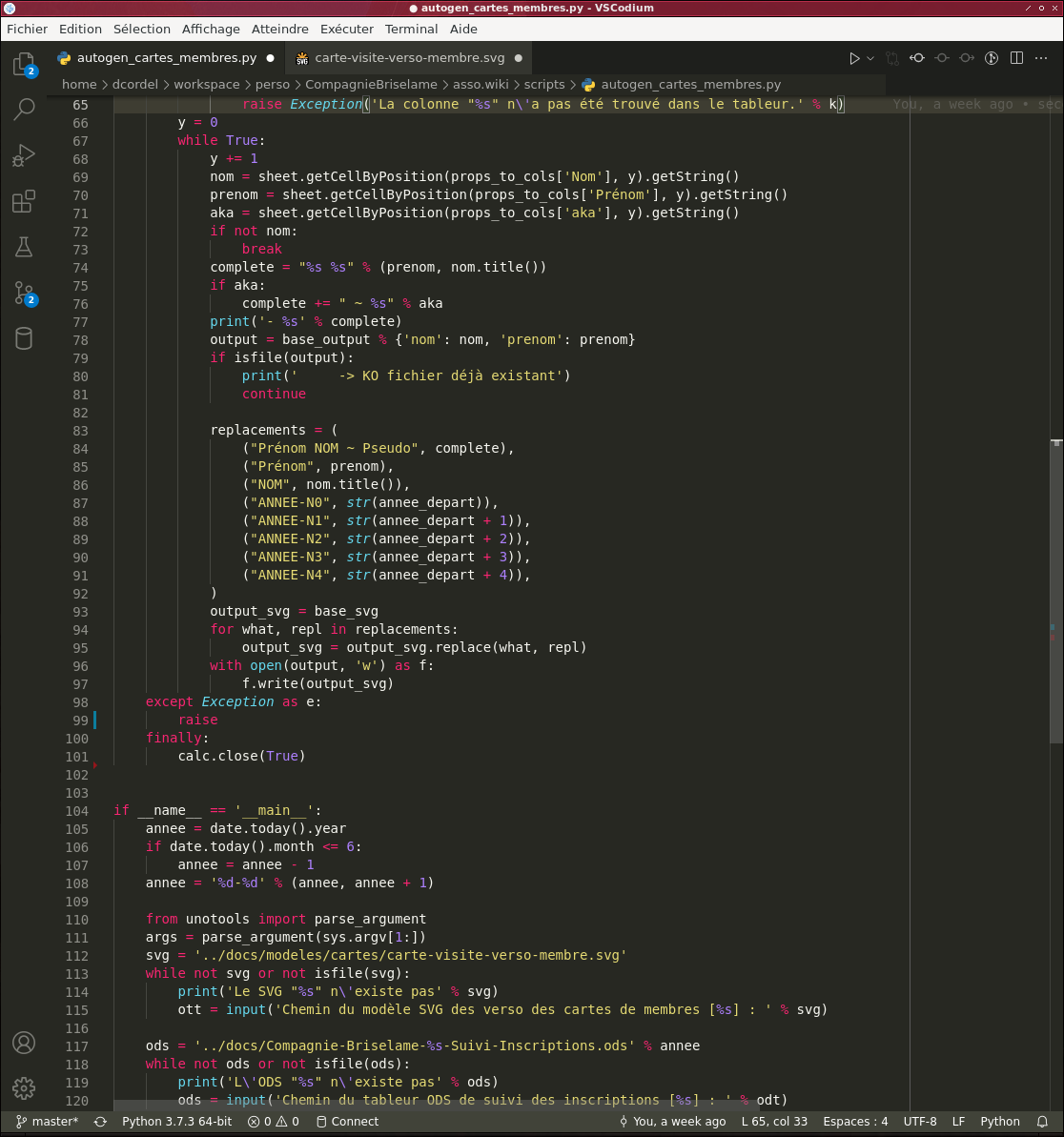Close unsaved dot on carte-visite-verso-membre.svg tab

(x=518, y=58)
